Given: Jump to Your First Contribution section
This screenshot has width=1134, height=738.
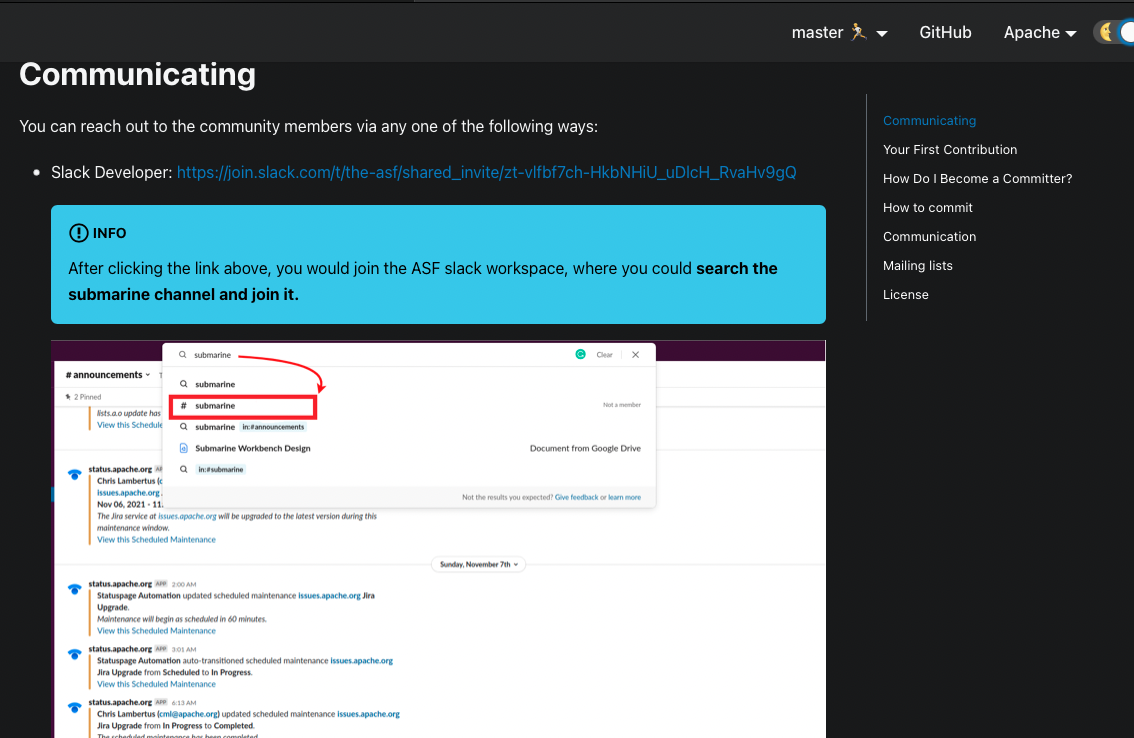Looking at the screenshot, I should coord(950,150).
